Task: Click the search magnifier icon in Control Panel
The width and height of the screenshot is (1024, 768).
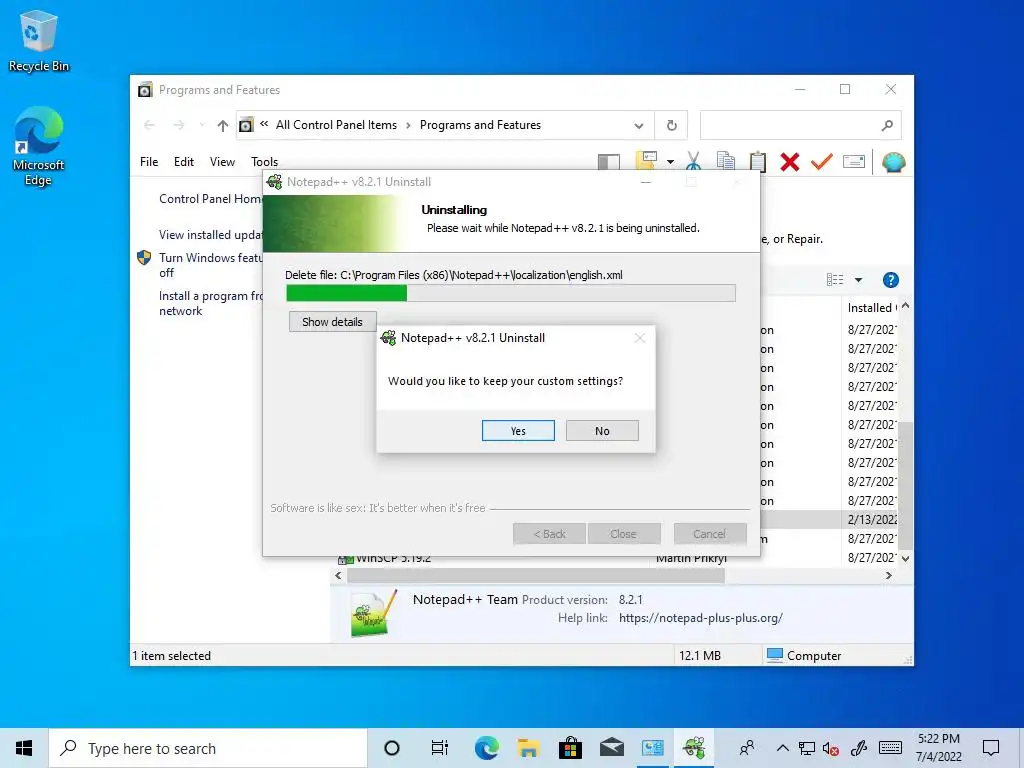Action: click(887, 125)
